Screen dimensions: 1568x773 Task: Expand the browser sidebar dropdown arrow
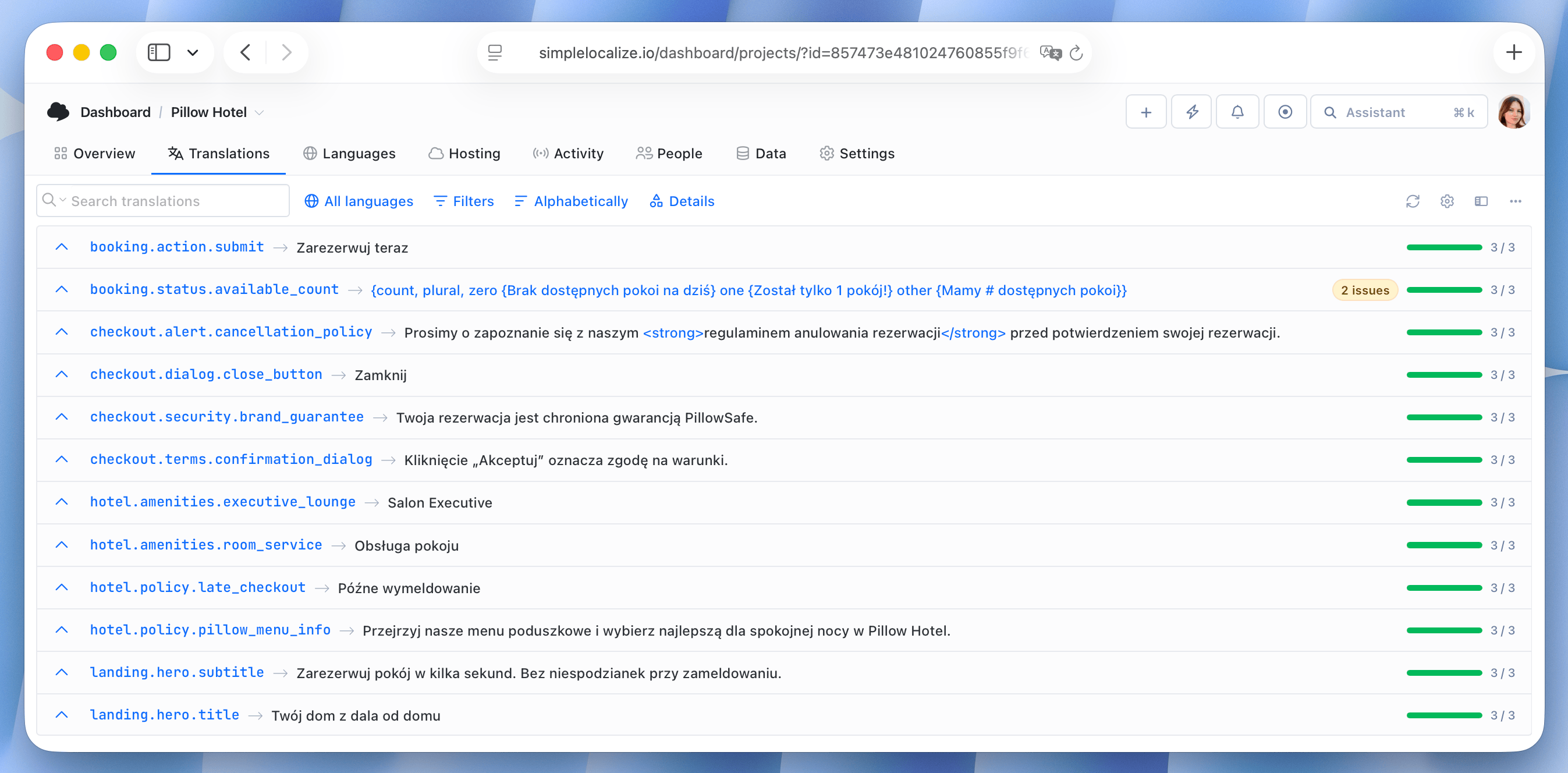(193, 52)
